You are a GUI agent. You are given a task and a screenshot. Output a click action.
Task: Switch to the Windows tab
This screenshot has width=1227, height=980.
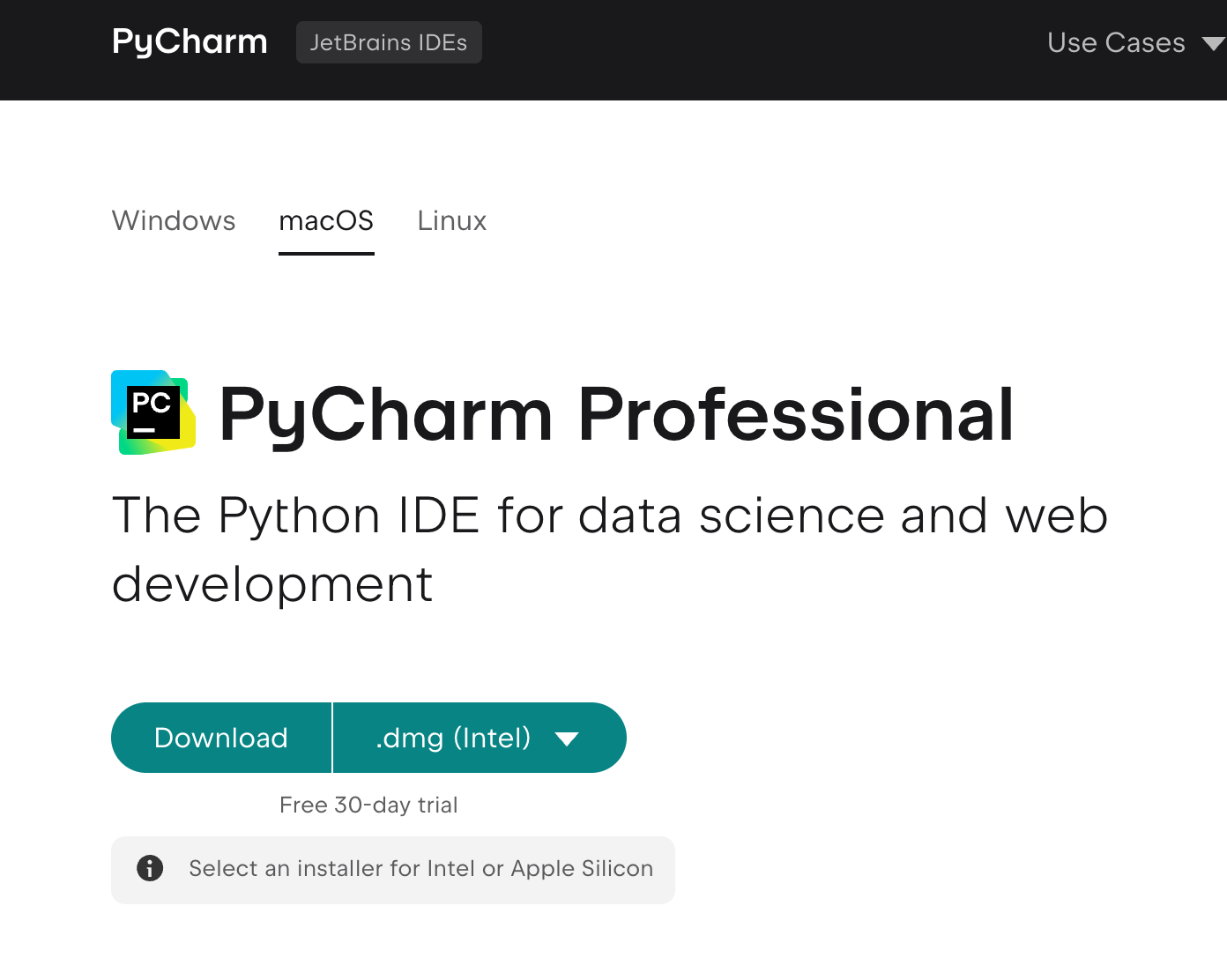click(x=174, y=220)
